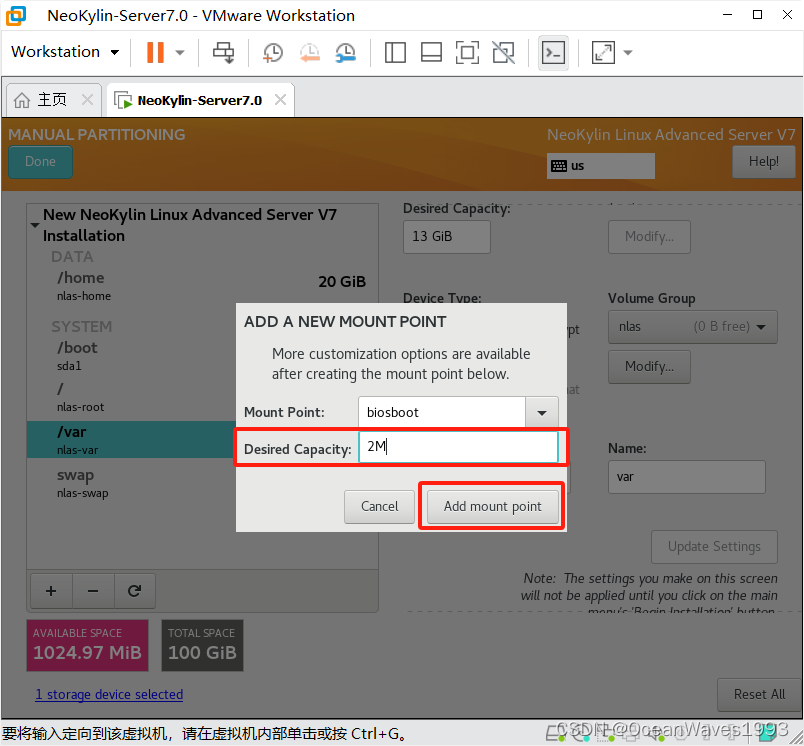Click Modify next to Desired Capacity

[649, 236]
